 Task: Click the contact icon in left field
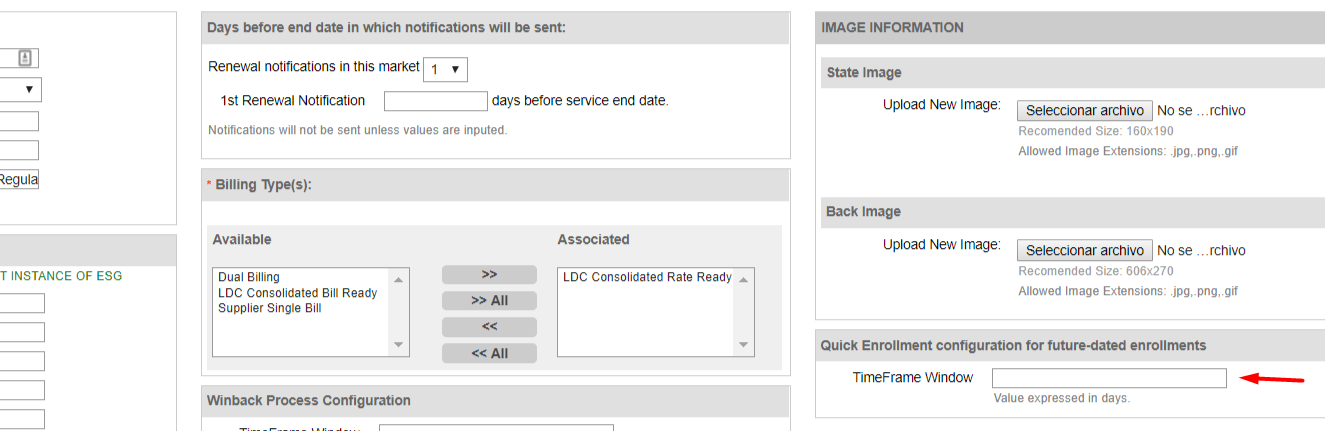click(x=26, y=58)
